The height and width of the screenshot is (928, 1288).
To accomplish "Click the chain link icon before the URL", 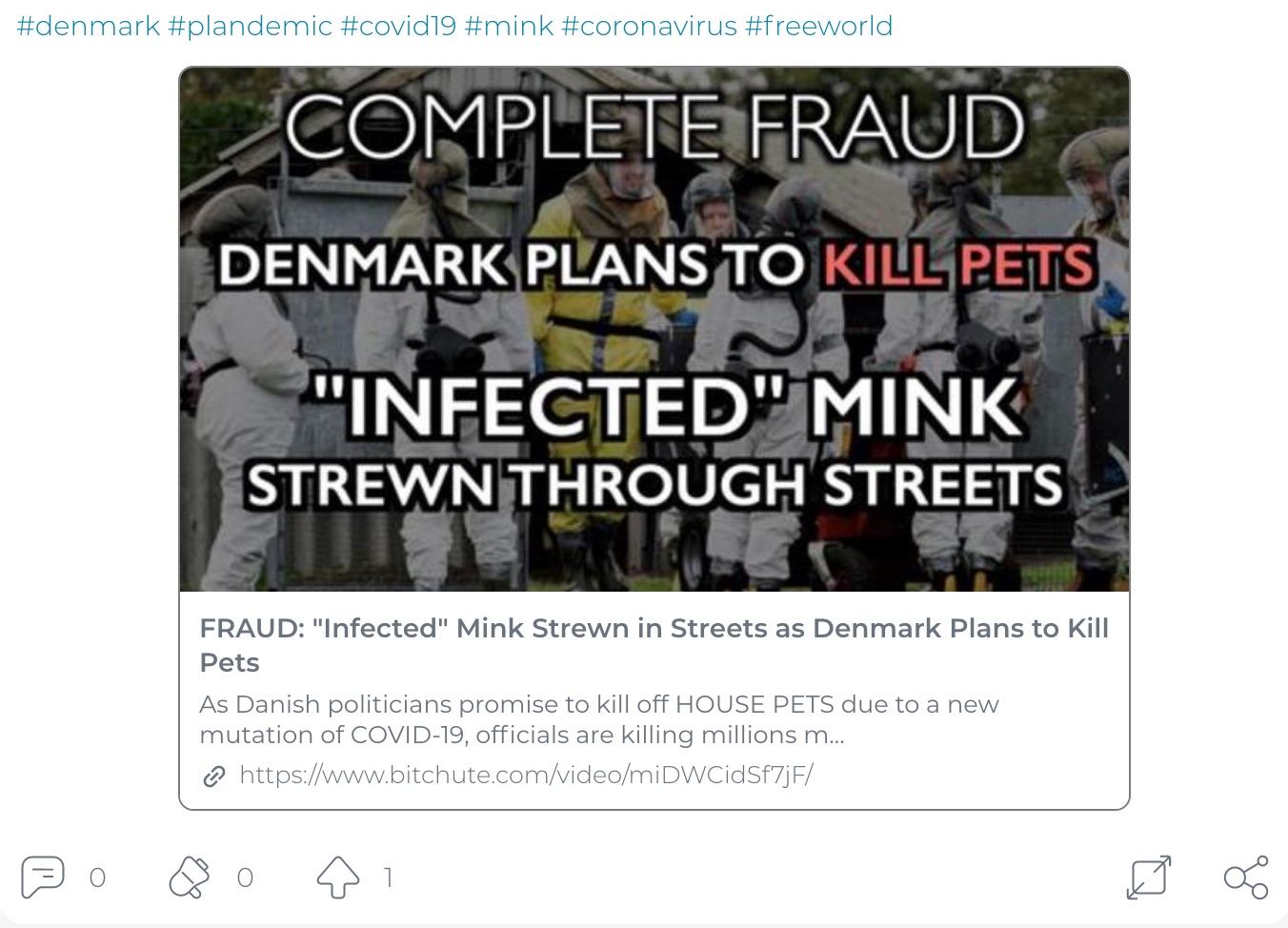I will (214, 776).
